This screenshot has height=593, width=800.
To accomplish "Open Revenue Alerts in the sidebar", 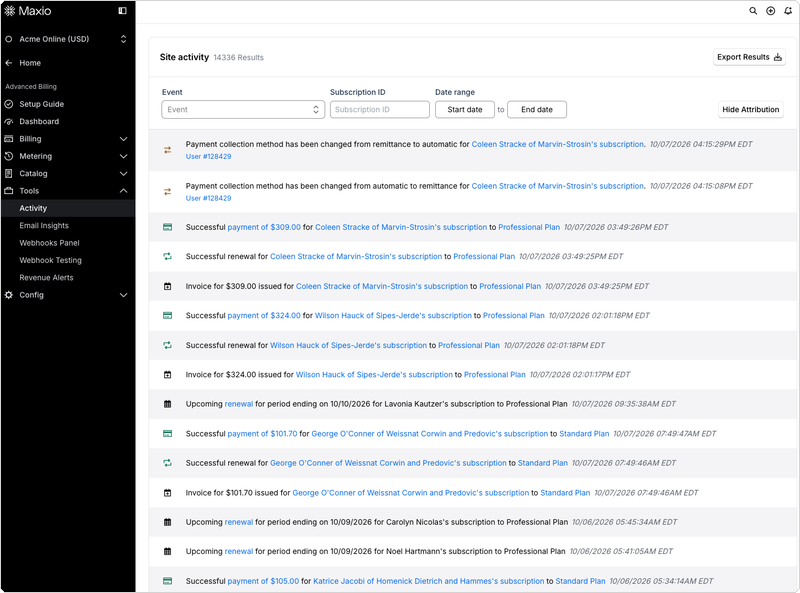I will pos(46,278).
